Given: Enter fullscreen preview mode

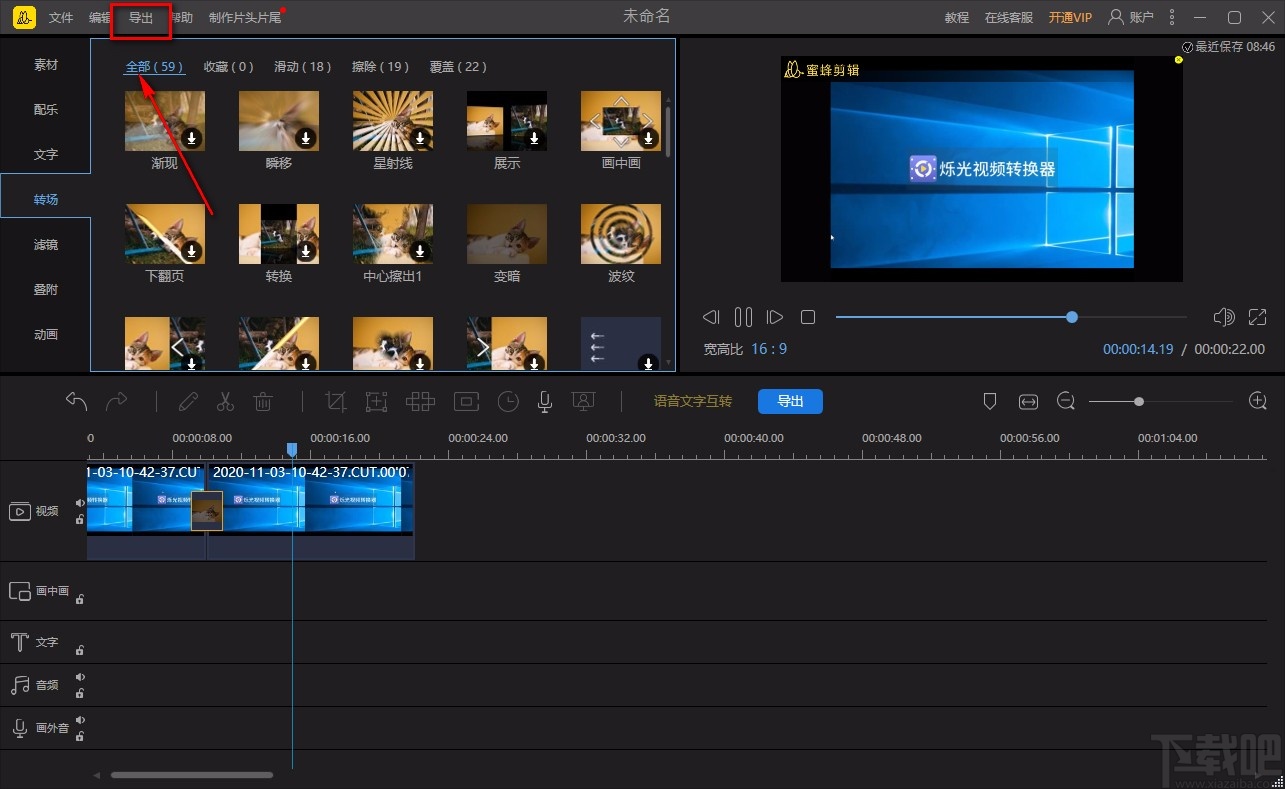Looking at the screenshot, I should point(1257,317).
